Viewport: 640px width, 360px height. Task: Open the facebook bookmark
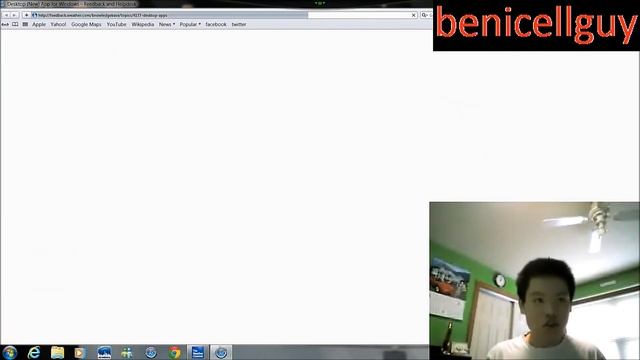pyautogui.click(x=216, y=24)
